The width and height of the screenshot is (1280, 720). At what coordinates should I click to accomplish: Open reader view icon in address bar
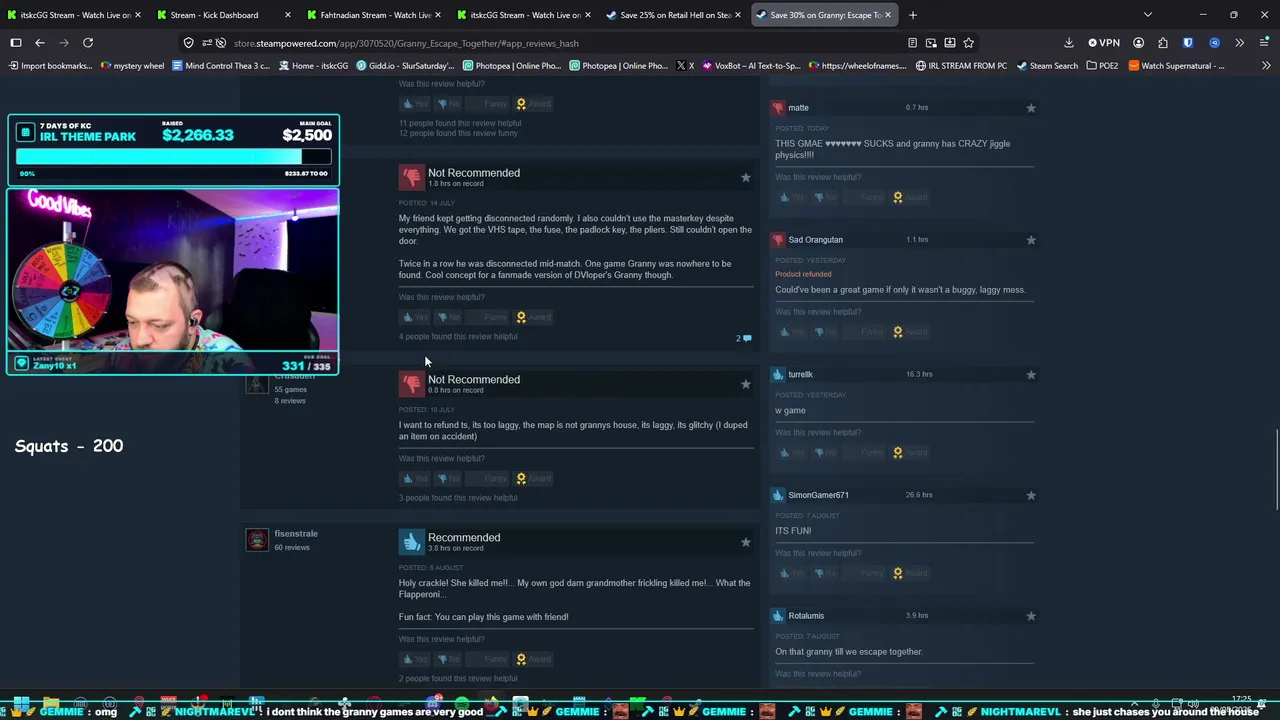tap(912, 43)
